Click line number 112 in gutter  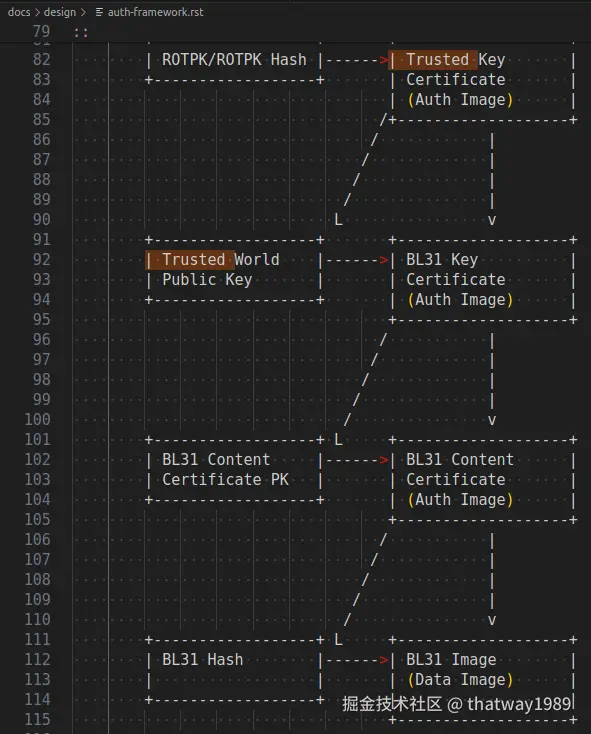37,659
